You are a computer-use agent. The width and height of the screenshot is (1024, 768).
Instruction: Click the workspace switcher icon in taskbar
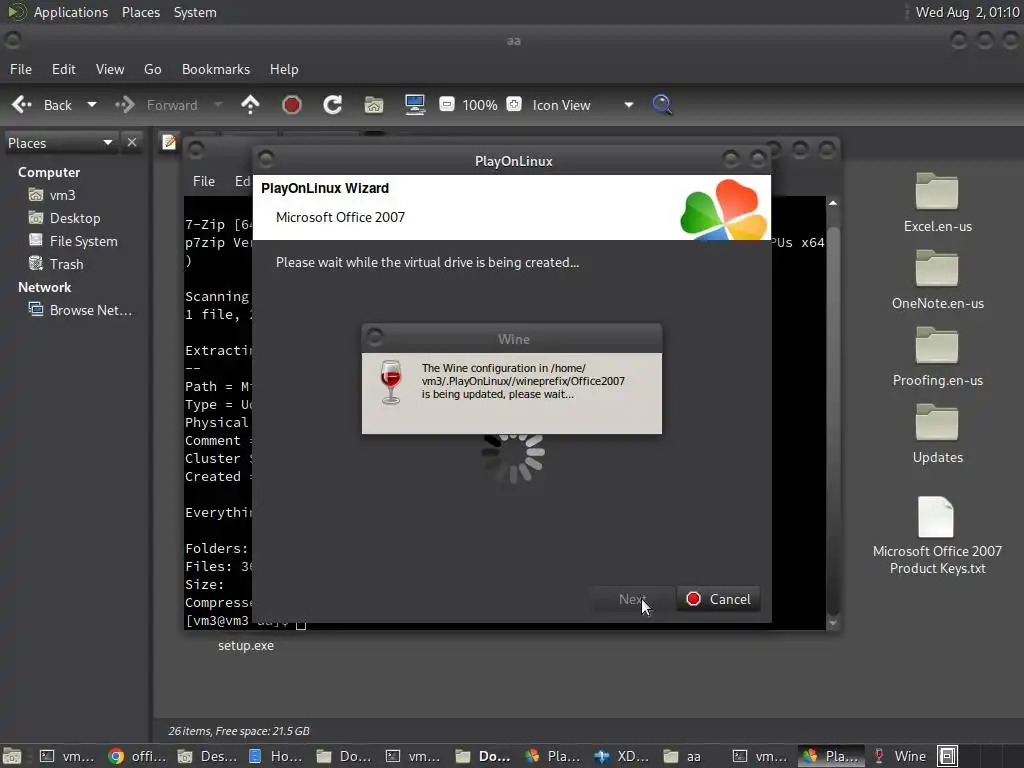click(x=948, y=756)
